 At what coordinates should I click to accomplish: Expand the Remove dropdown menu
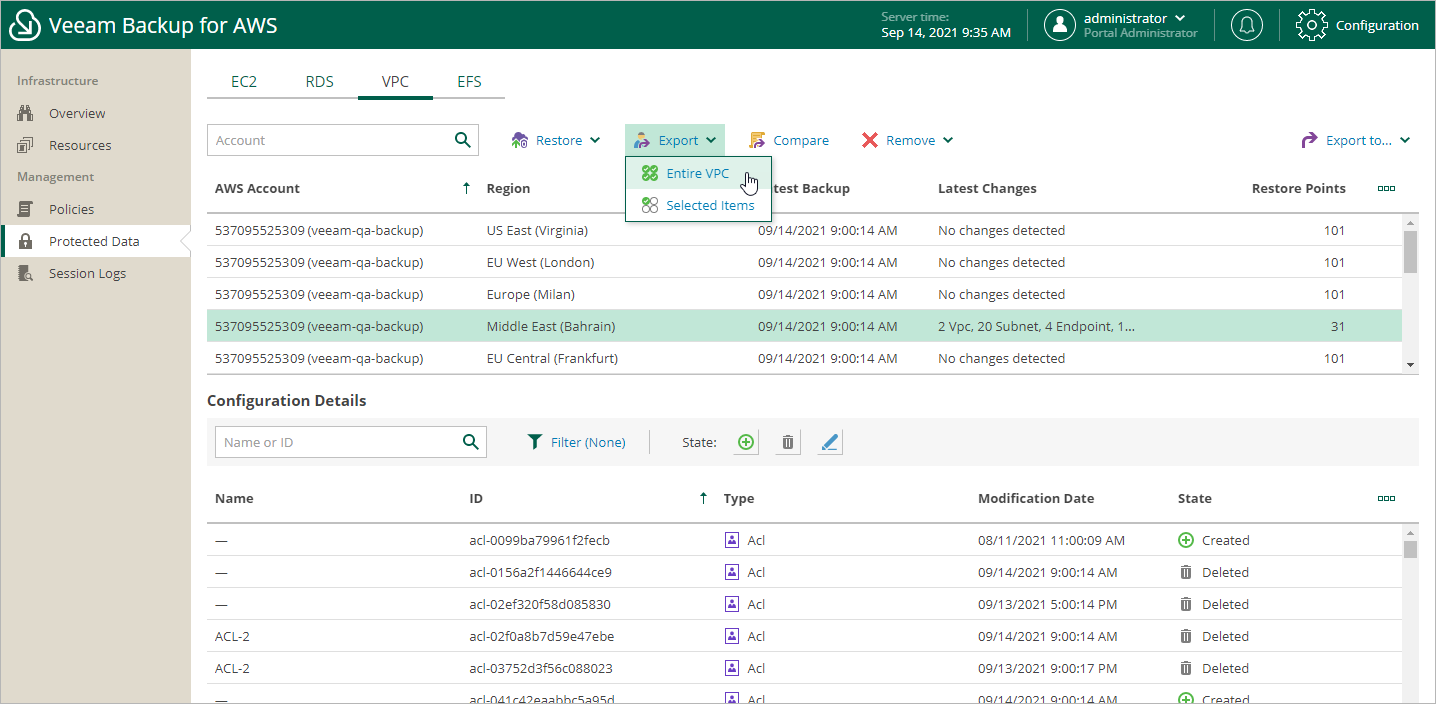pos(908,140)
